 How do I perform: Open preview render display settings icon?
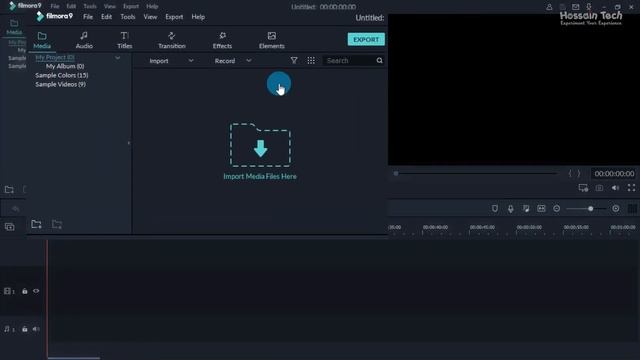click(x=583, y=188)
